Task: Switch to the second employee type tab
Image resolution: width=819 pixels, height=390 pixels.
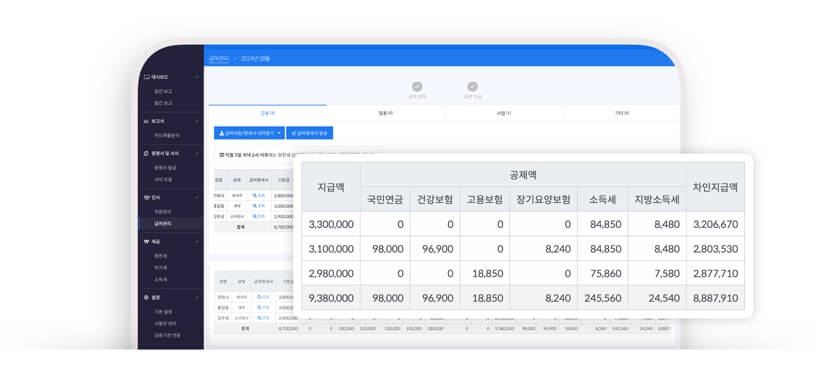Action: point(385,113)
